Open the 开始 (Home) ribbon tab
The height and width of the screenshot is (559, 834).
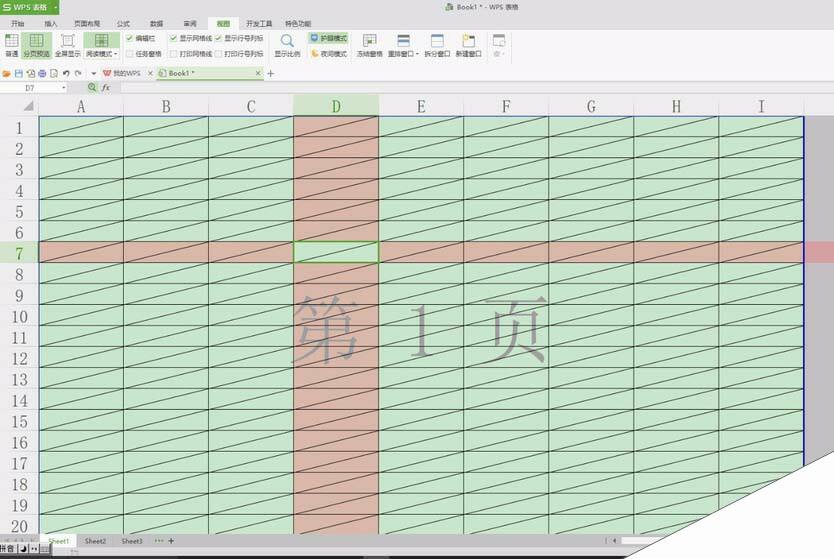[x=18, y=23]
